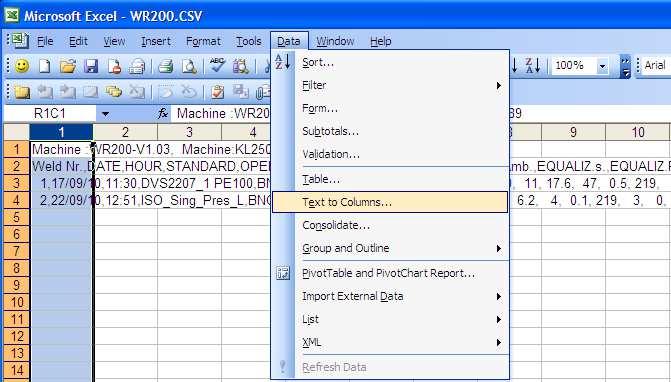
Task: Click the Create Outlook Task clipboard icon
Action: click(x=217, y=92)
